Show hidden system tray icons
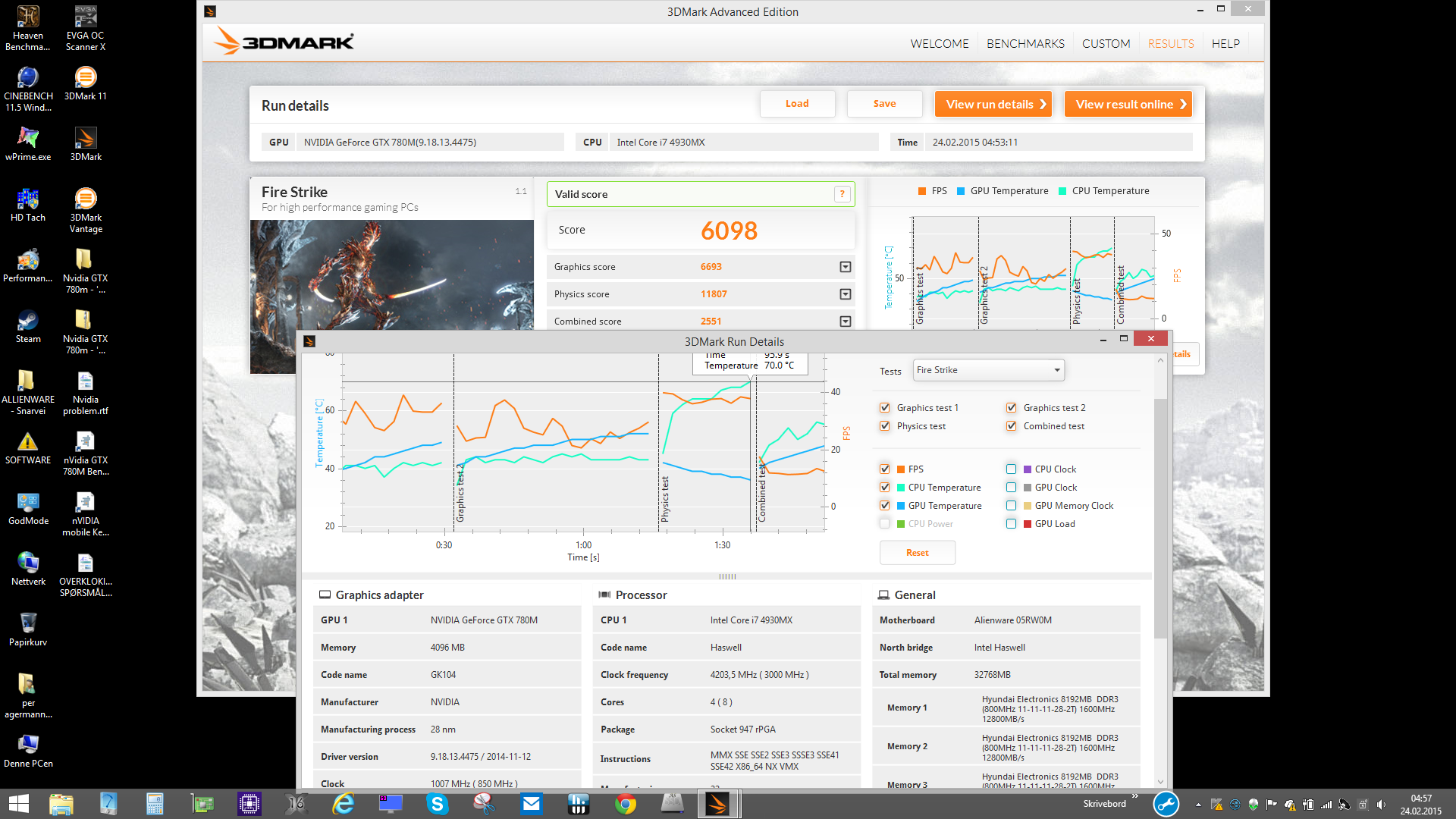 click(x=1198, y=805)
